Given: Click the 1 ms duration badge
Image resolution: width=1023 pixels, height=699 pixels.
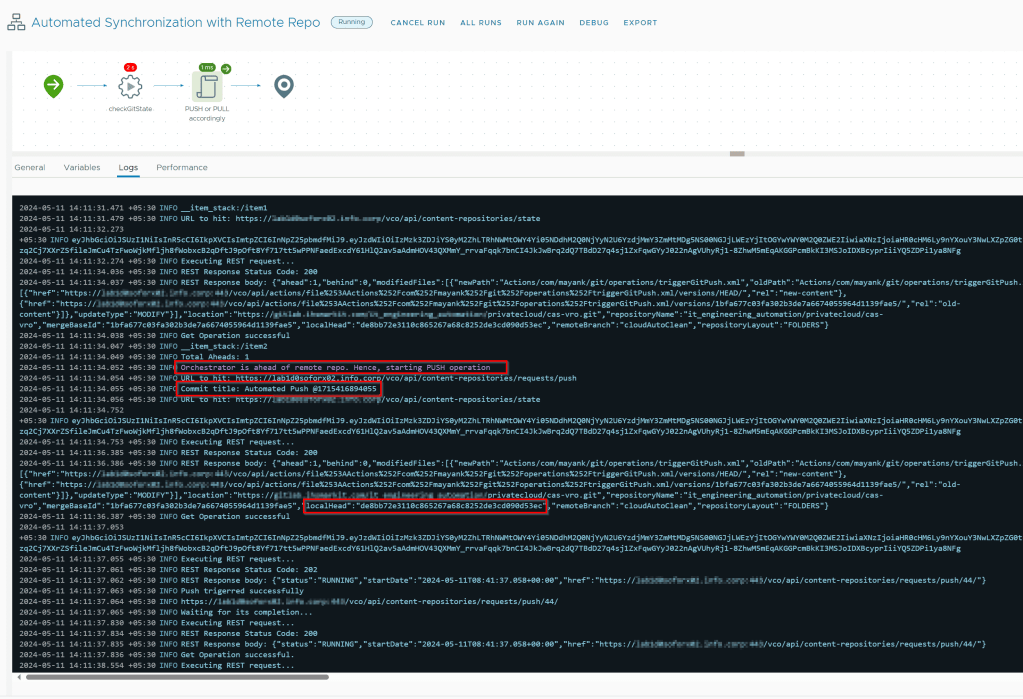Looking at the screenshot, I should 206,67.
